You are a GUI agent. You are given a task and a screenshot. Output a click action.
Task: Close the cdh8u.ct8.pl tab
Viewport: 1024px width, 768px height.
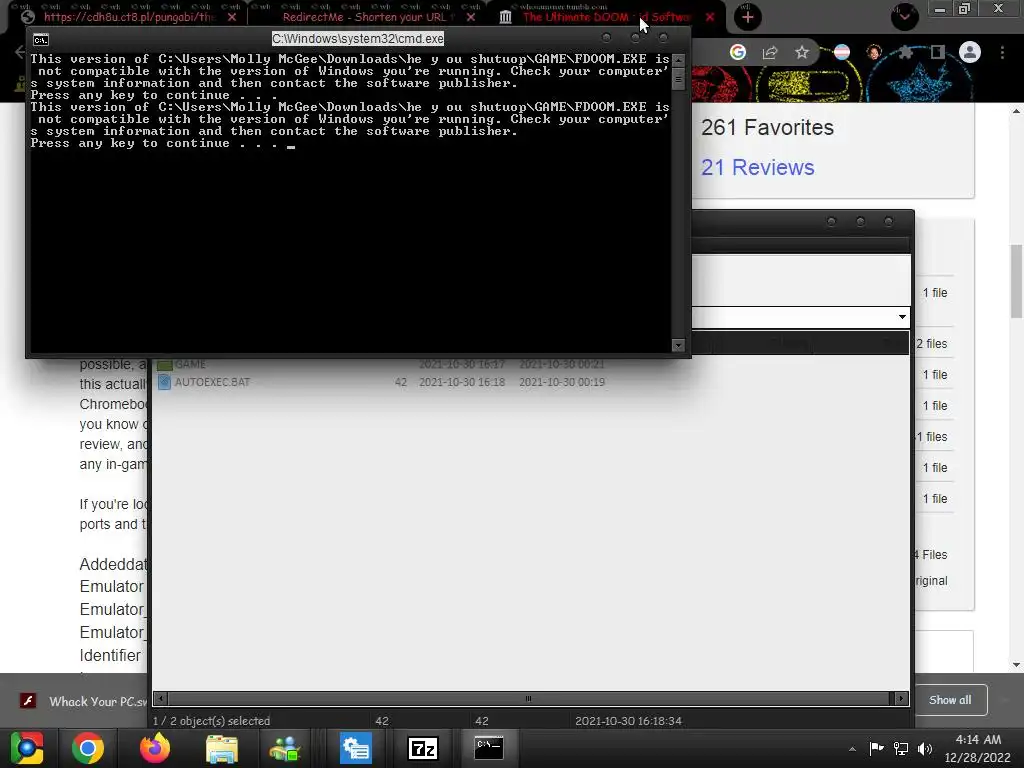pyautogui.click(x=232, y=18)
